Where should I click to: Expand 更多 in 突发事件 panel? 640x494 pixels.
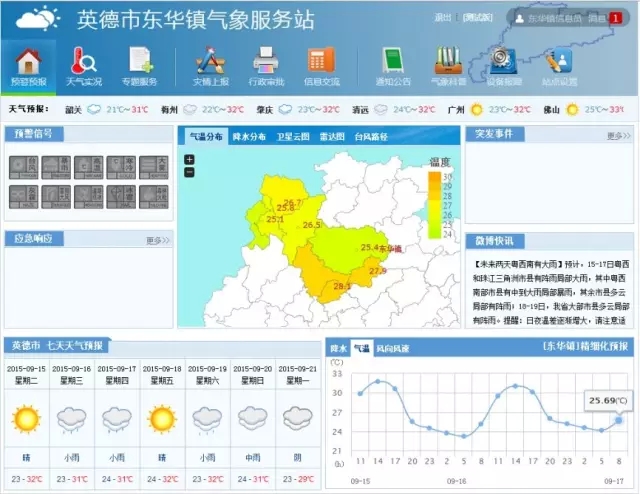tap(619, 135)
